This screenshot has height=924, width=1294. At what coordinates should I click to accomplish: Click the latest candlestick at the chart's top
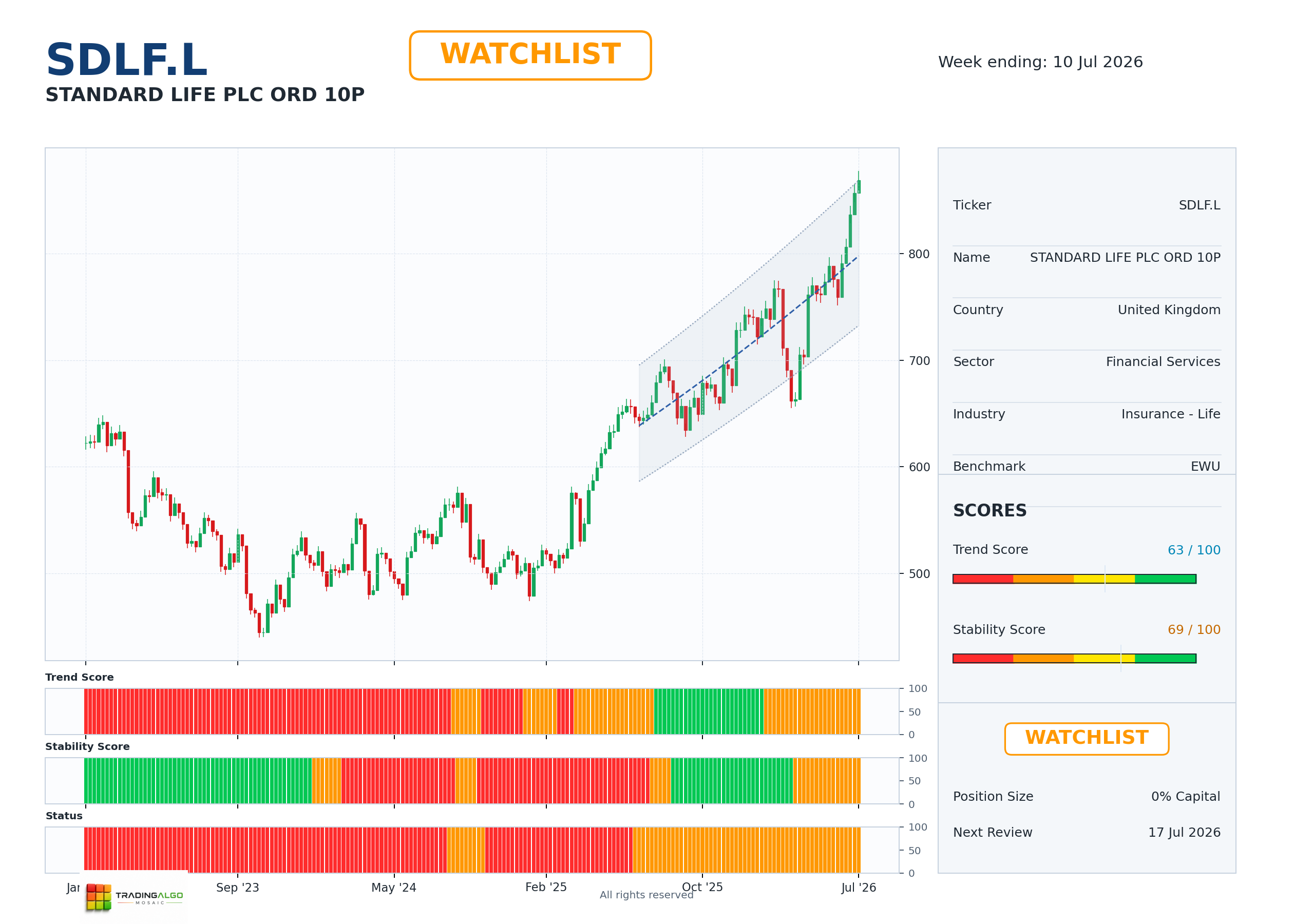(x=859, y=186)
